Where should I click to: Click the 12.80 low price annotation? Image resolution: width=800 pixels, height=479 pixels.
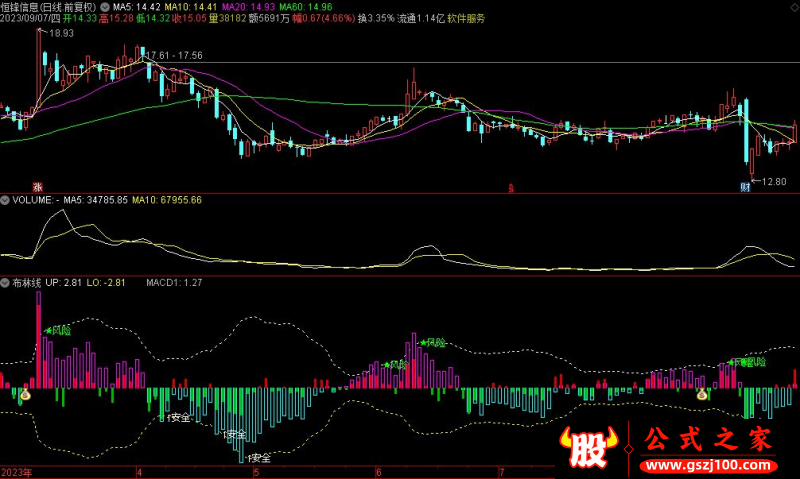tap(774, 182)
